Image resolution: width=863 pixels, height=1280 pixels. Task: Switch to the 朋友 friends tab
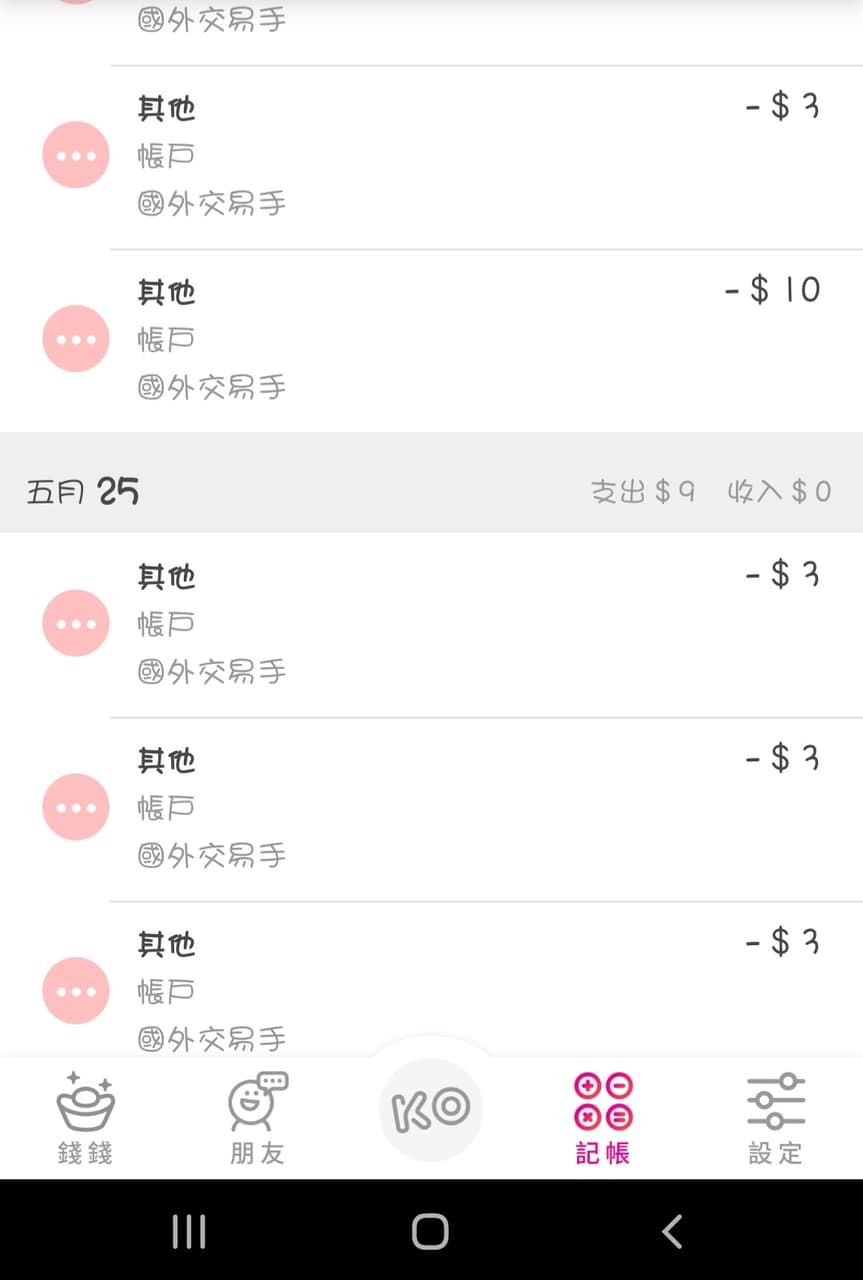click(257, 1117)
